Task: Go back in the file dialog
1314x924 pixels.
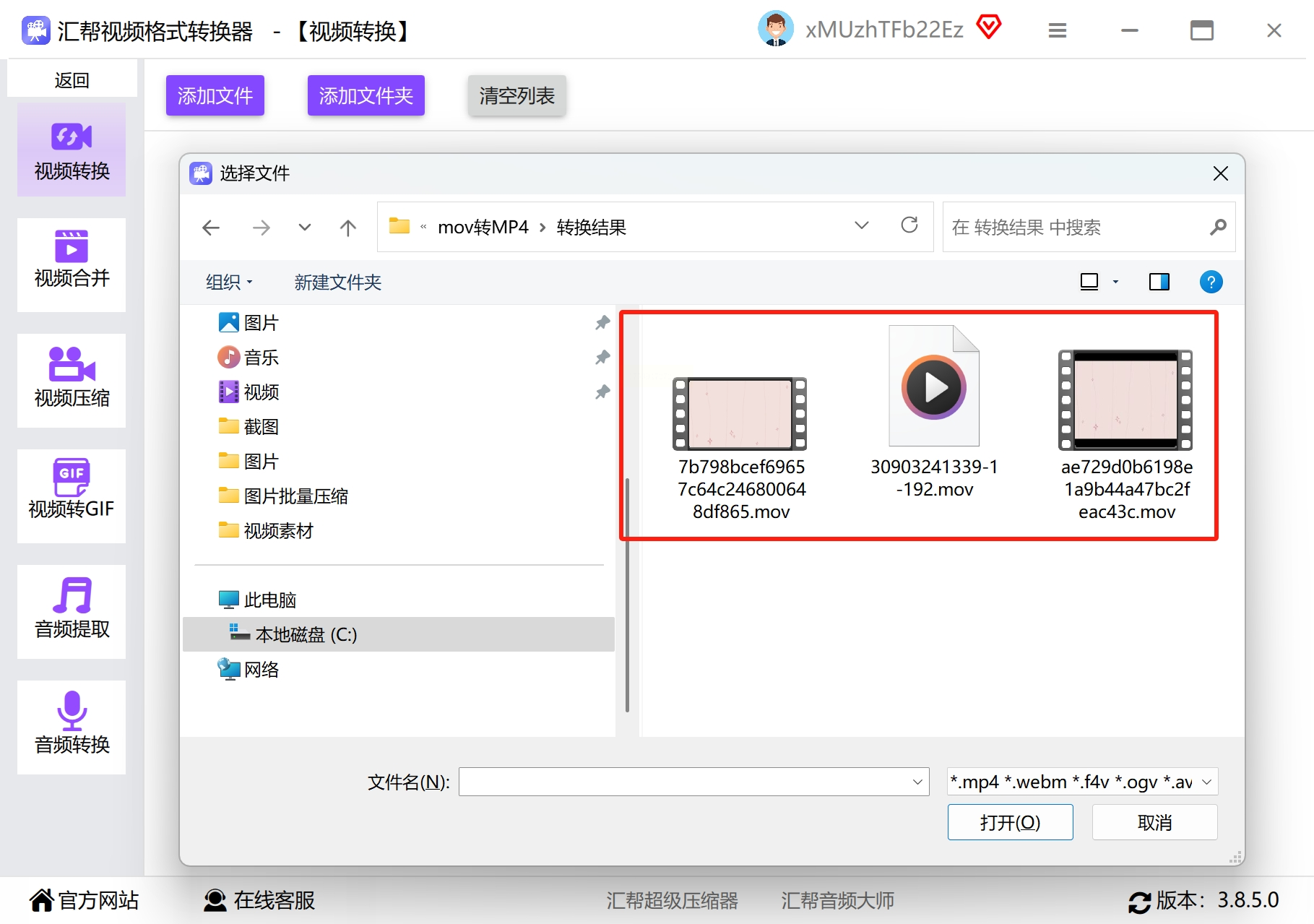Action: pyautogui.click(x=211, y=228)
